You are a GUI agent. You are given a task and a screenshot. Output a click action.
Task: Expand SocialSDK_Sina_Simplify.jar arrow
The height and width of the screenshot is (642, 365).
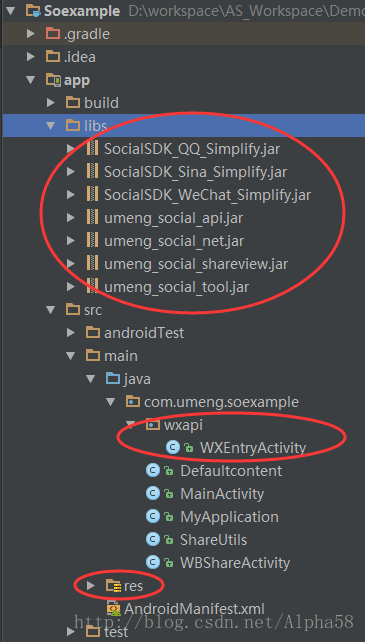pyautogui.click(x=71, y=172)
